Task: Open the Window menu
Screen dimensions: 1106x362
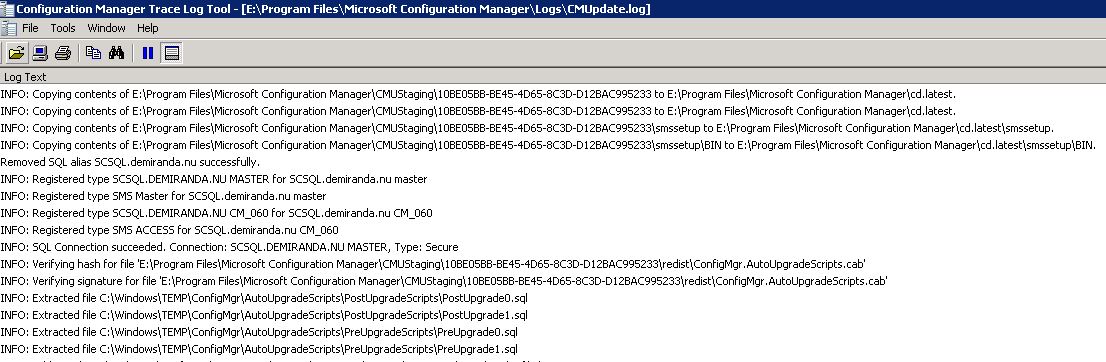Action: pyautogui.click(x=107, y=28)
